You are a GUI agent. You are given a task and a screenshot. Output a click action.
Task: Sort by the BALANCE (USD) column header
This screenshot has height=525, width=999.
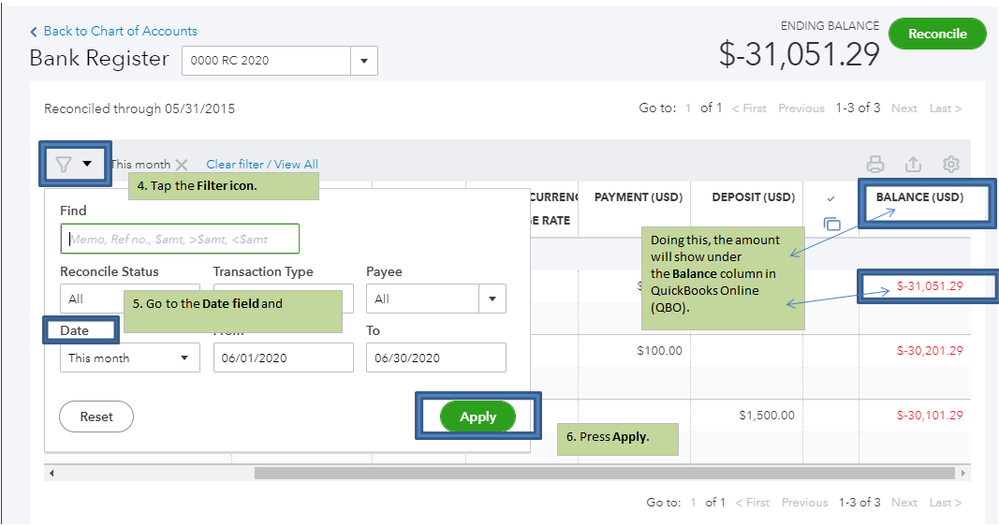pos(919,197)
